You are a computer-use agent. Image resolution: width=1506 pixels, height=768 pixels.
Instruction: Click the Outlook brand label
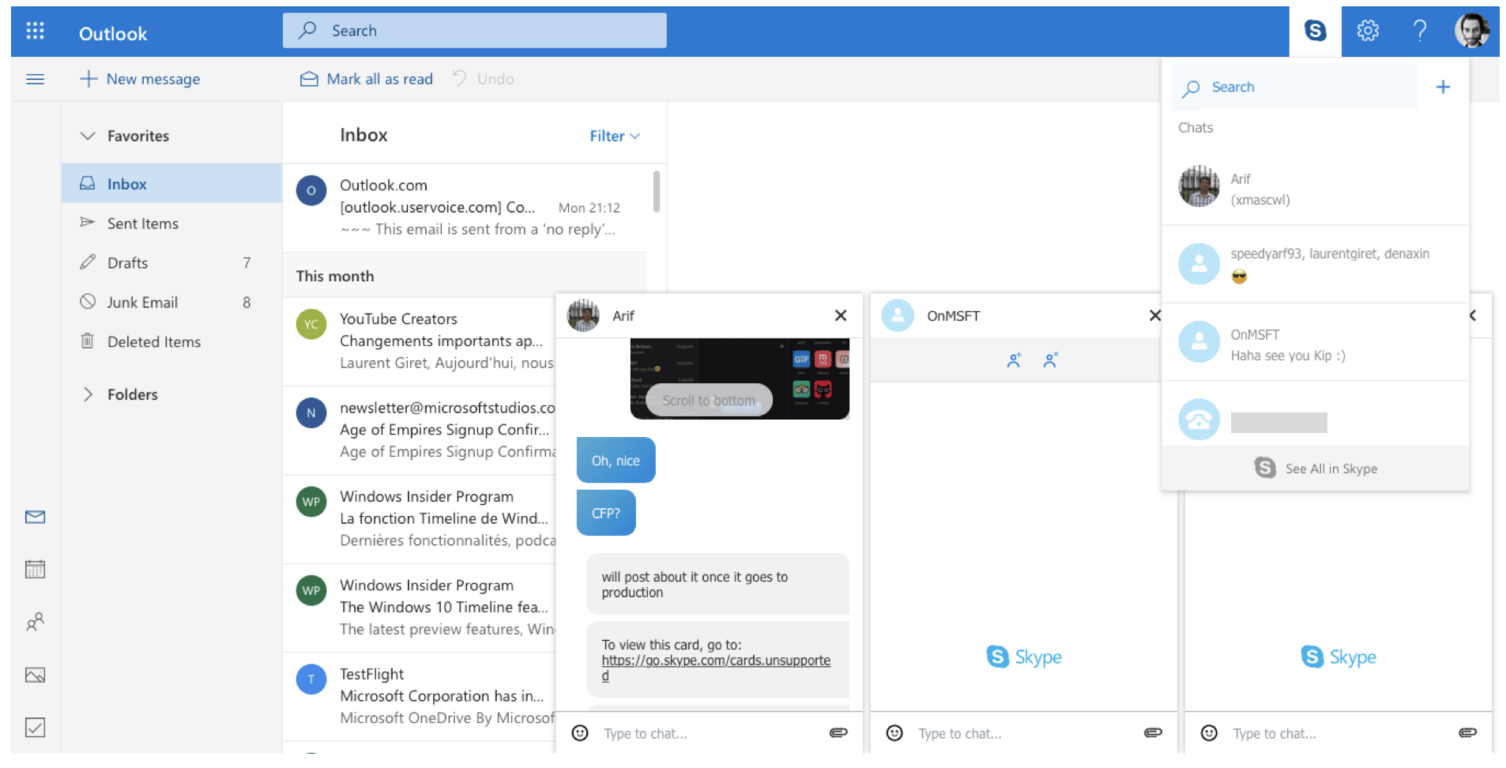pos(113,33)
